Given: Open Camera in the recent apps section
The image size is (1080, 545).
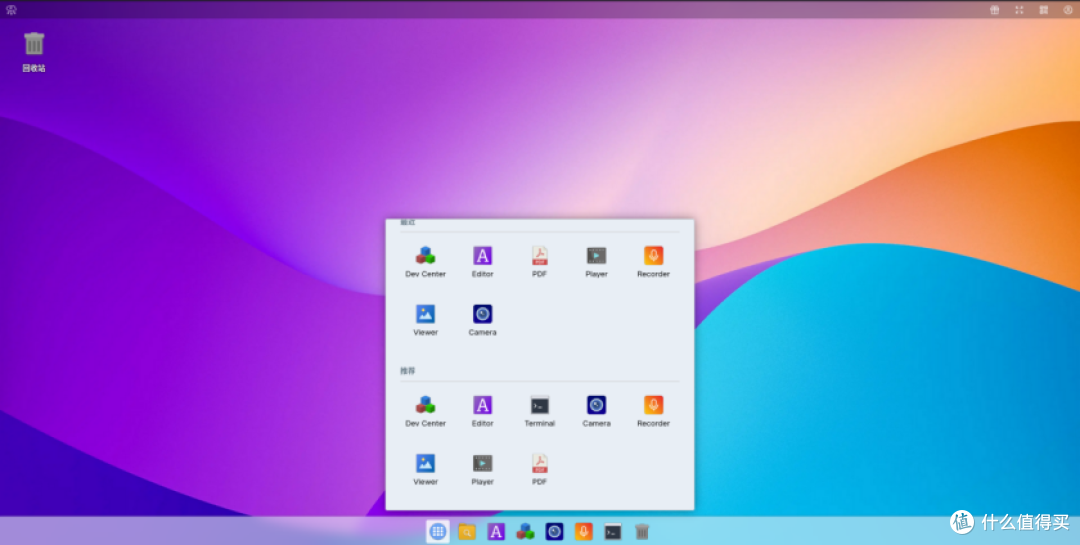Looking at the screenshot, I should pos(482,320).
